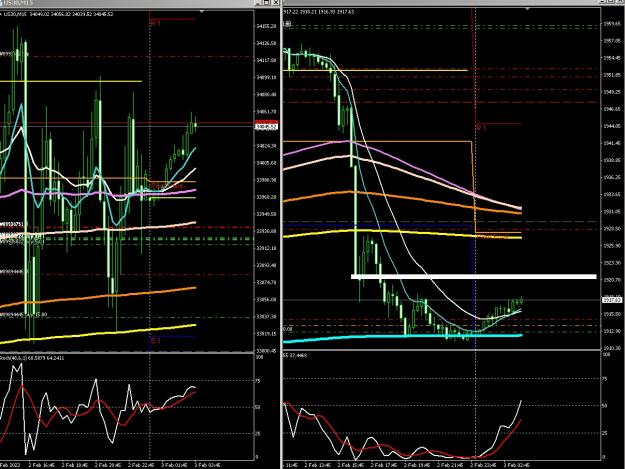
Task: Click the '2 Feb 16:45' time label
Action: 43,465
